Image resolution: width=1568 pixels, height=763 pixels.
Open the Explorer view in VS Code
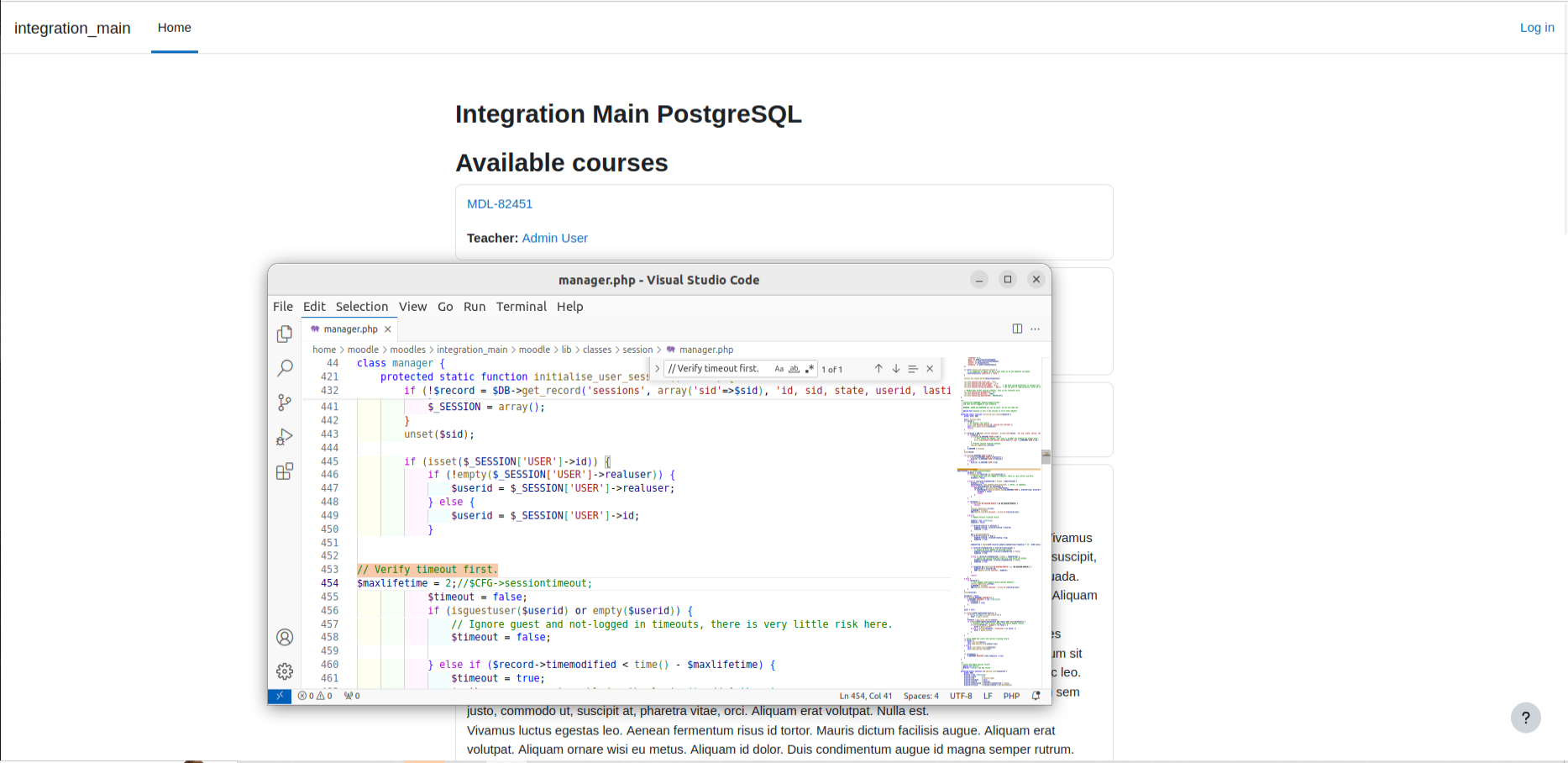coord(285,334)
